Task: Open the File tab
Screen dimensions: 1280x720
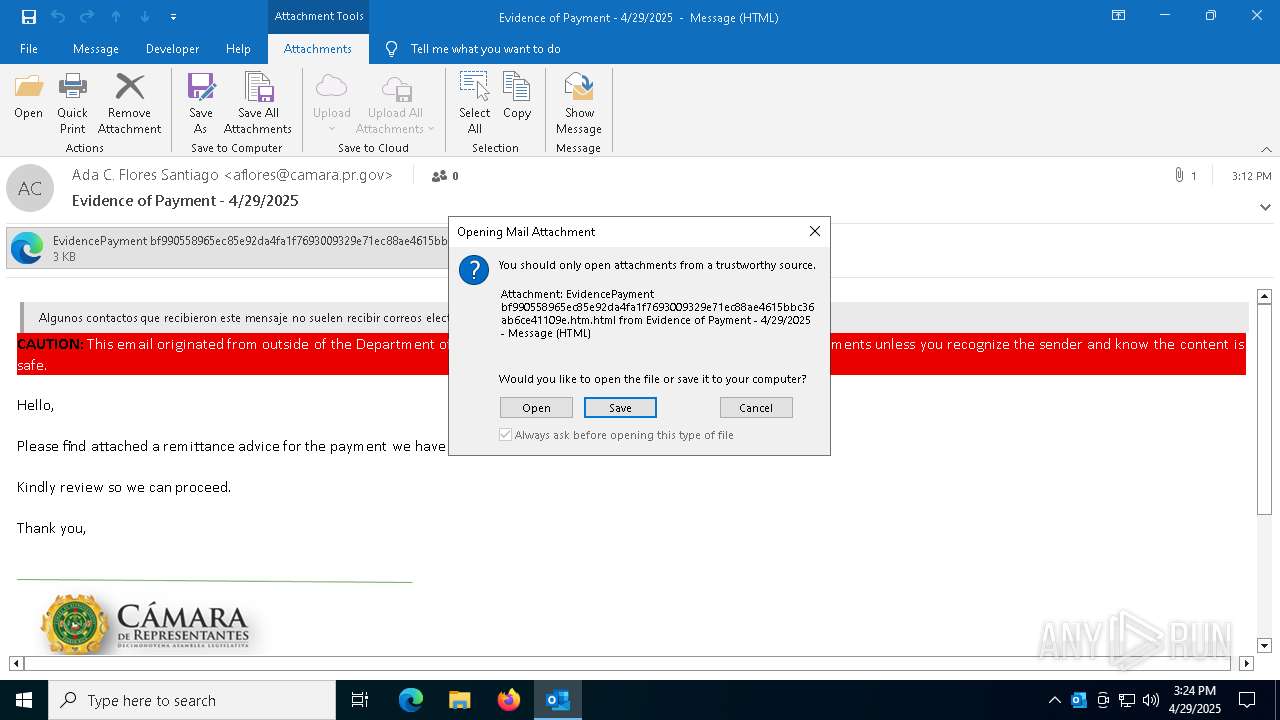Action: click(29, 49)
